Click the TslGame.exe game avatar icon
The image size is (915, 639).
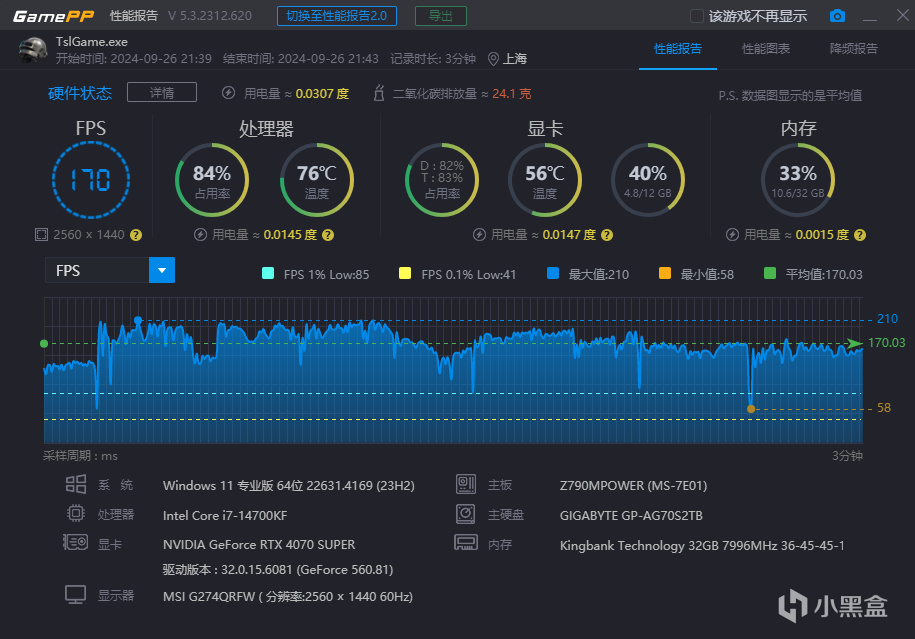coord(33,50)
